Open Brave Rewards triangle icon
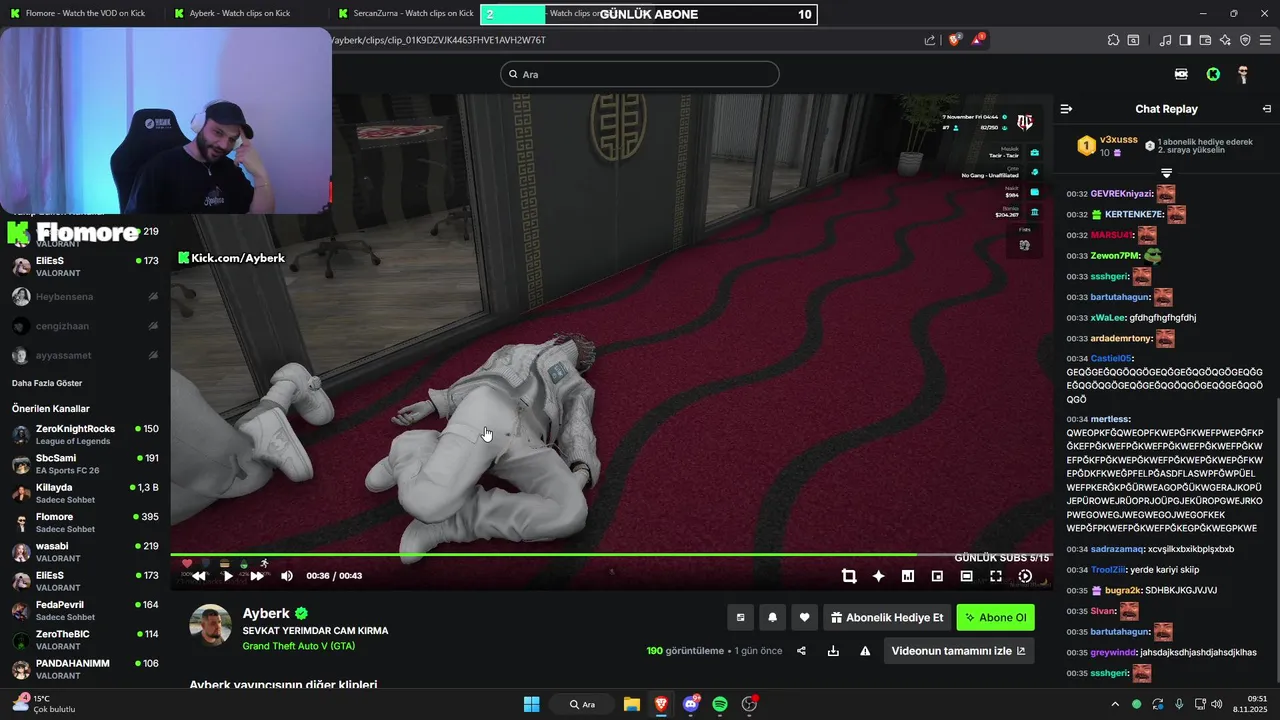This screenshot has width=1280, height=720. (978, 40)
